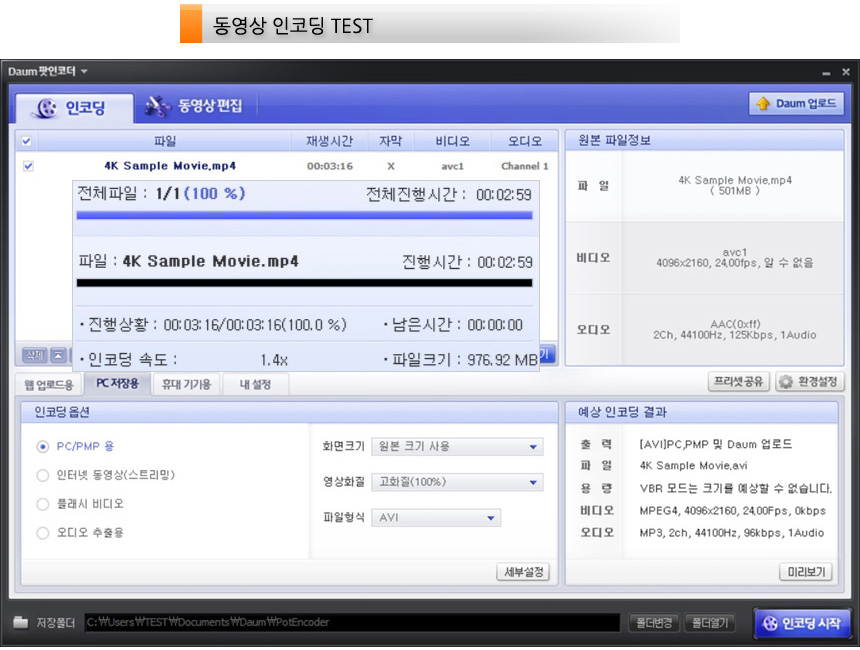The height and width of the screenshot is (650, 860).
Task: Switch to the 인코딩 tab
Action: click(74, 108)
